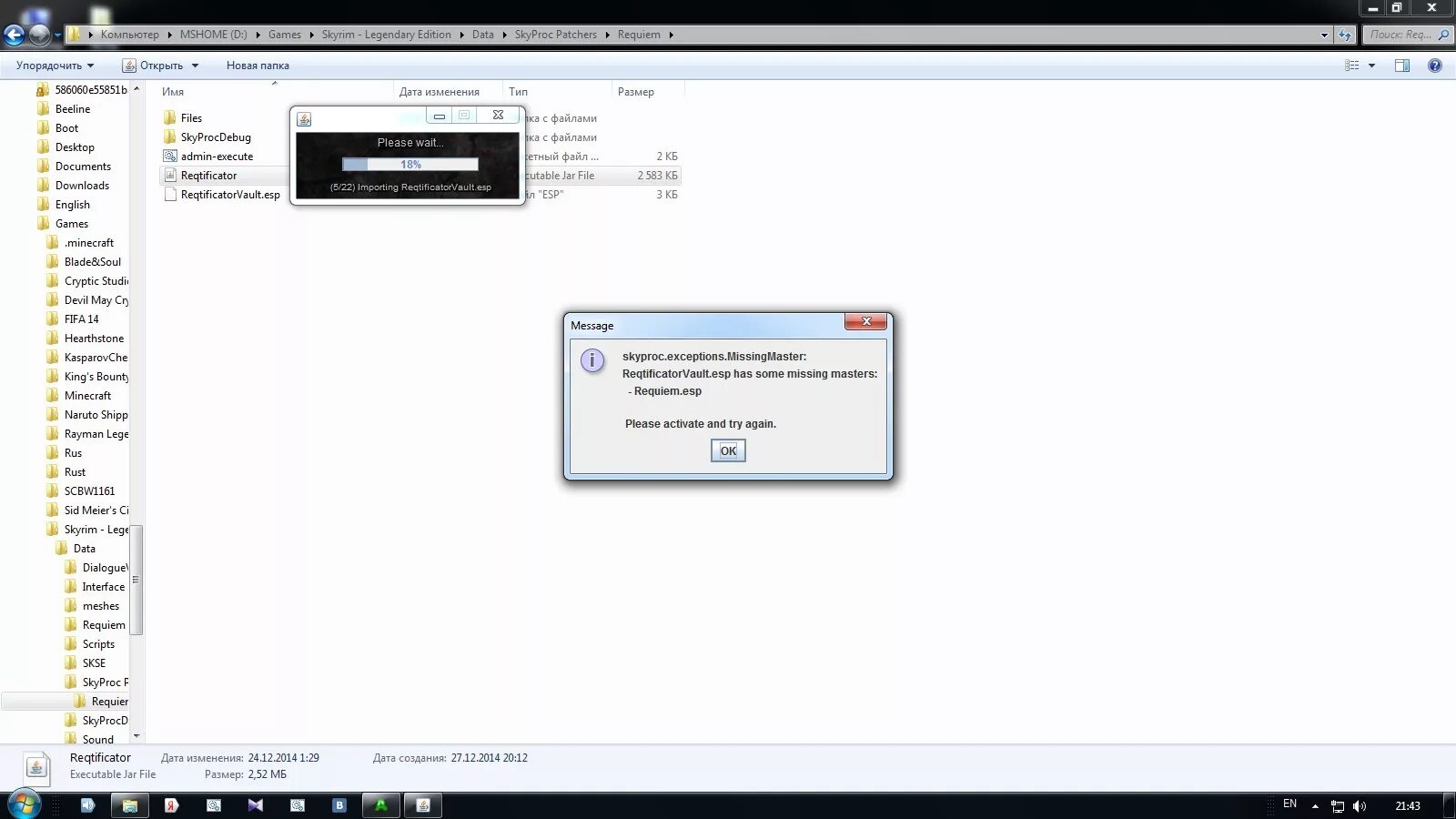The width and height of the screenshot is (1456, 819).
Task: Open the Windows Start menu
Action: 24,805
